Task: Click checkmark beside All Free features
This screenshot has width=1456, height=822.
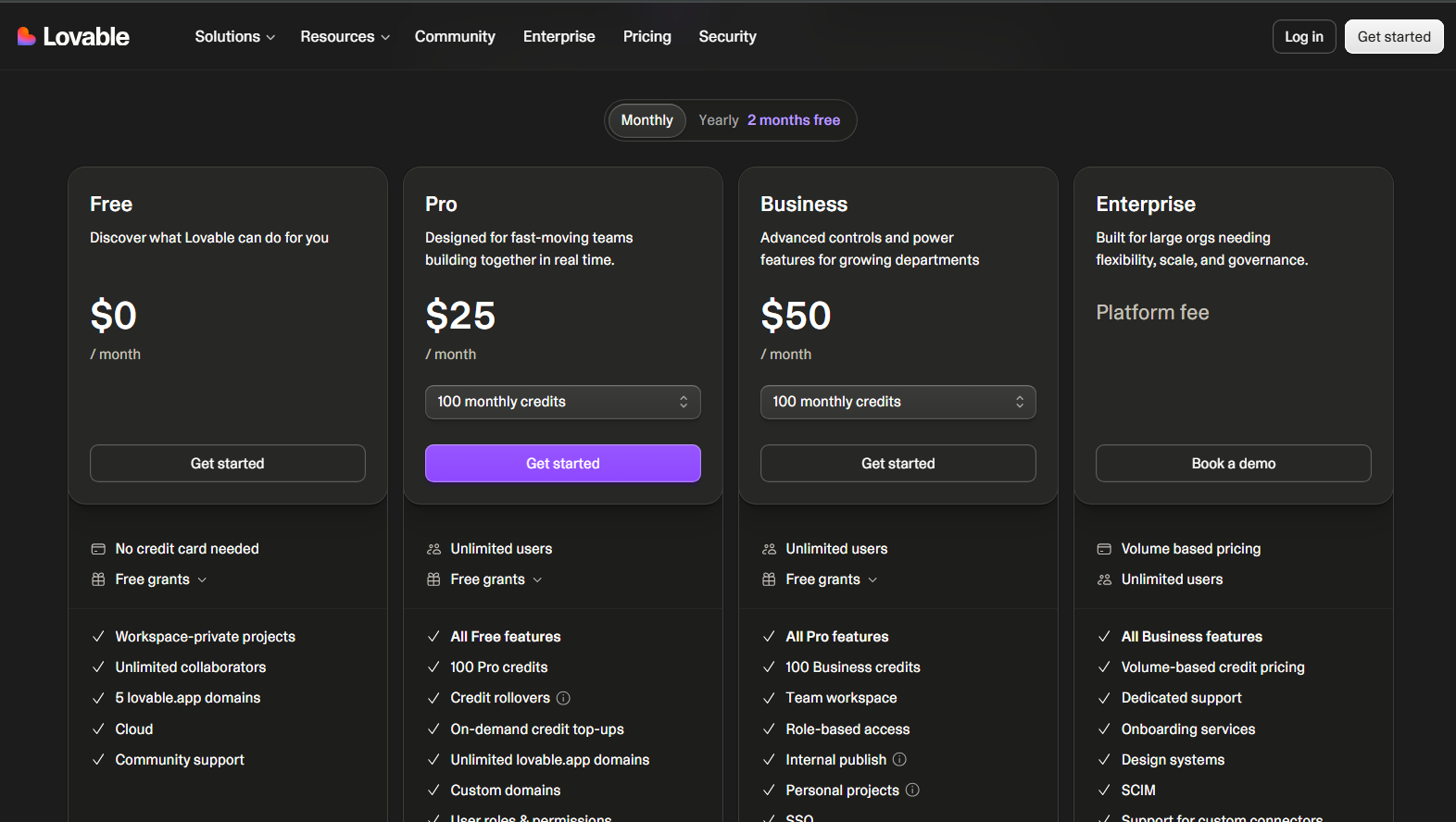Action: 433,636
